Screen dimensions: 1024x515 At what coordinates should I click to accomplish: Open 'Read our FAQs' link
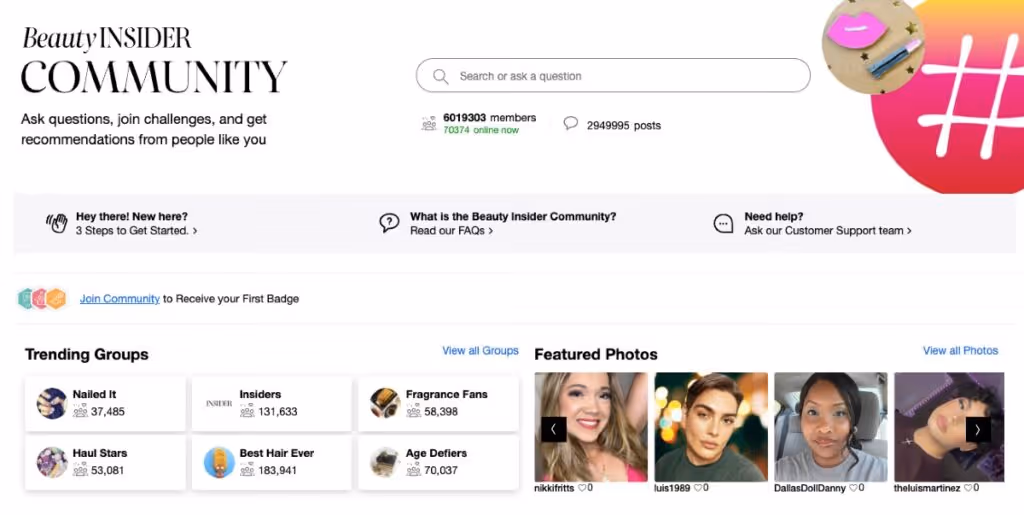pyautogui.click(x=451, y=230)
